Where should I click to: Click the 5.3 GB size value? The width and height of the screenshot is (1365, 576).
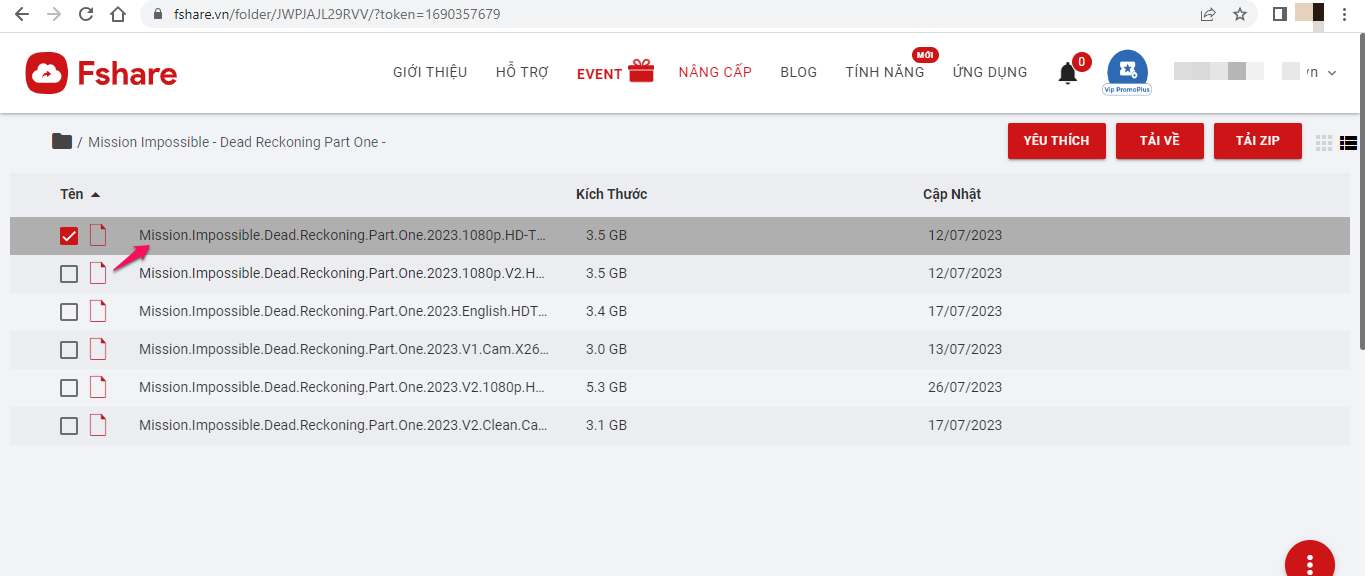coord(606,387)
